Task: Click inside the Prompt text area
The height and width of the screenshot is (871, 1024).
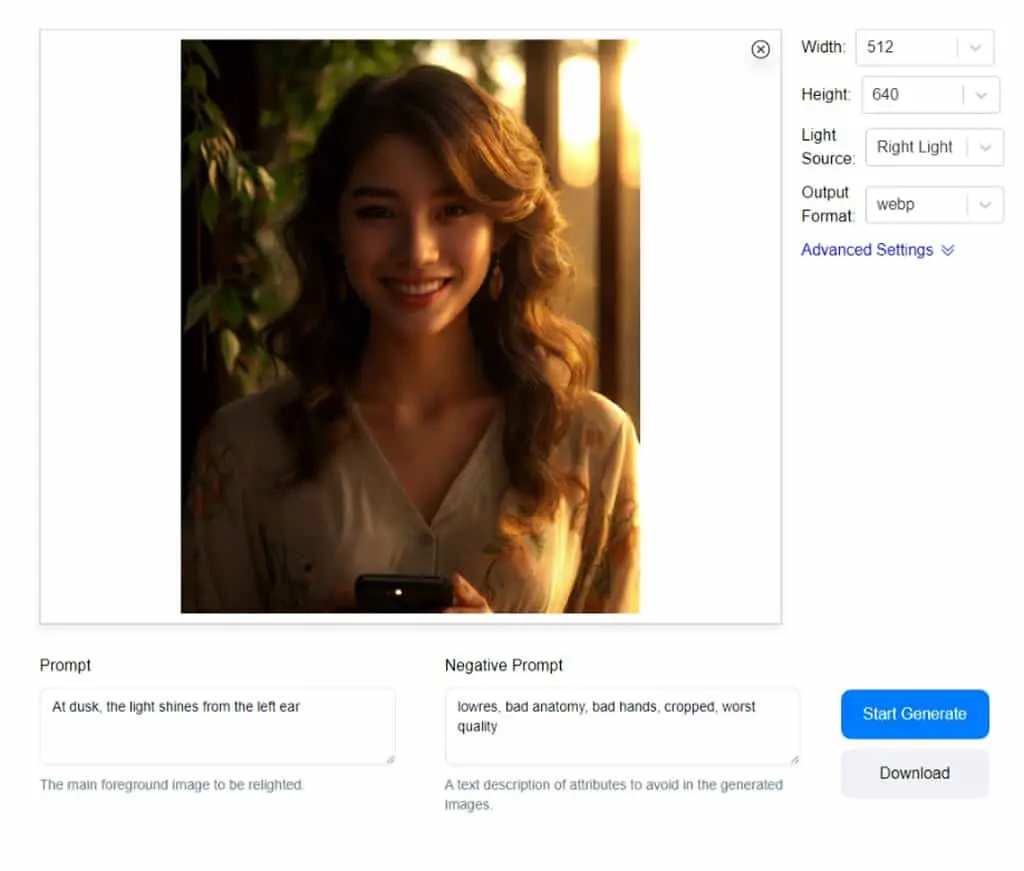Action: coord(217,726)
